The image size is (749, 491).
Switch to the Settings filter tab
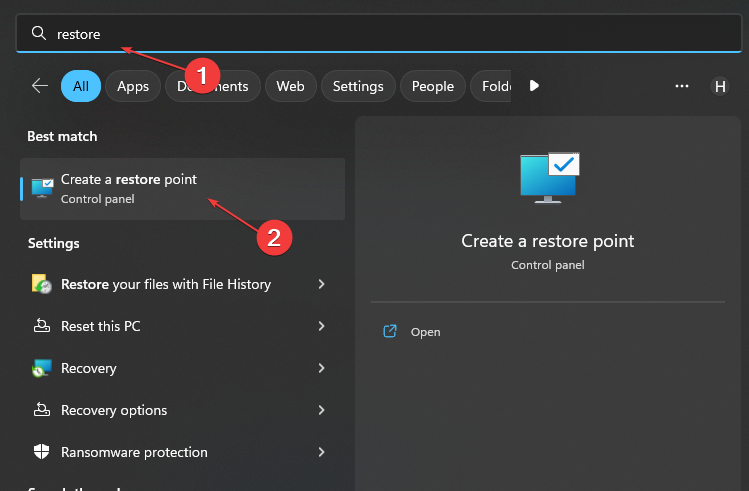(x=358, y=86)
